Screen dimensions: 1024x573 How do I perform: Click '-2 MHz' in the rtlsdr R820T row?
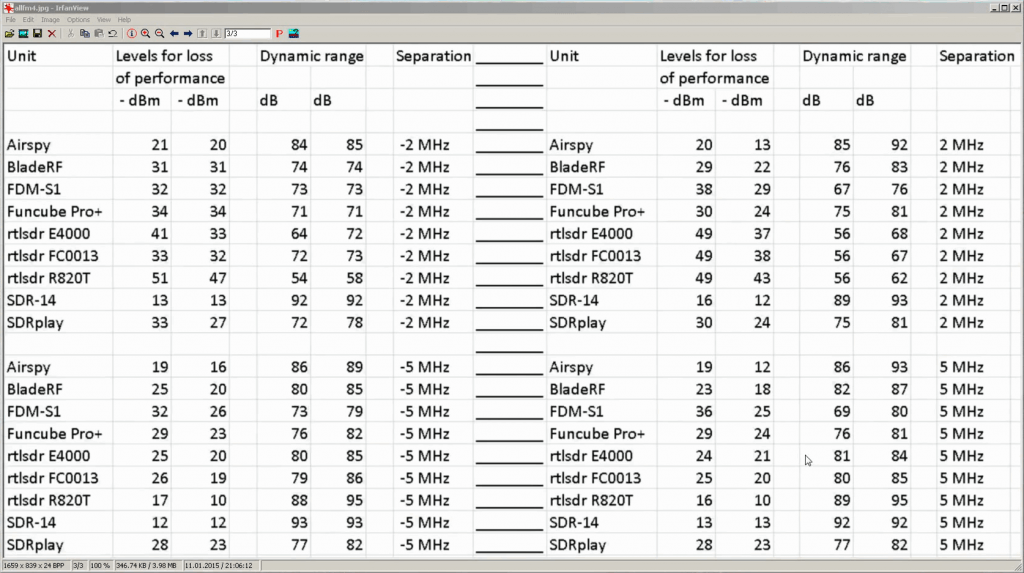pyautogui.click(x=424, y=278)
